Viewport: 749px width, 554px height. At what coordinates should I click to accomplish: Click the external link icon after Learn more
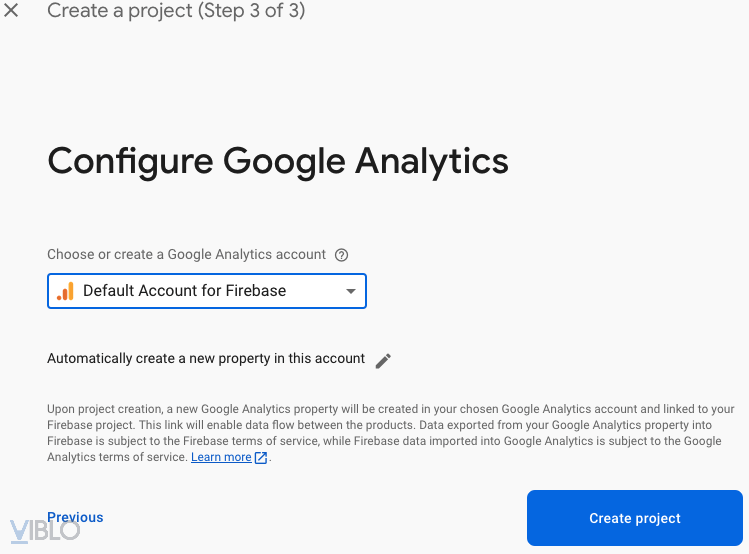(x=261, y=458)
